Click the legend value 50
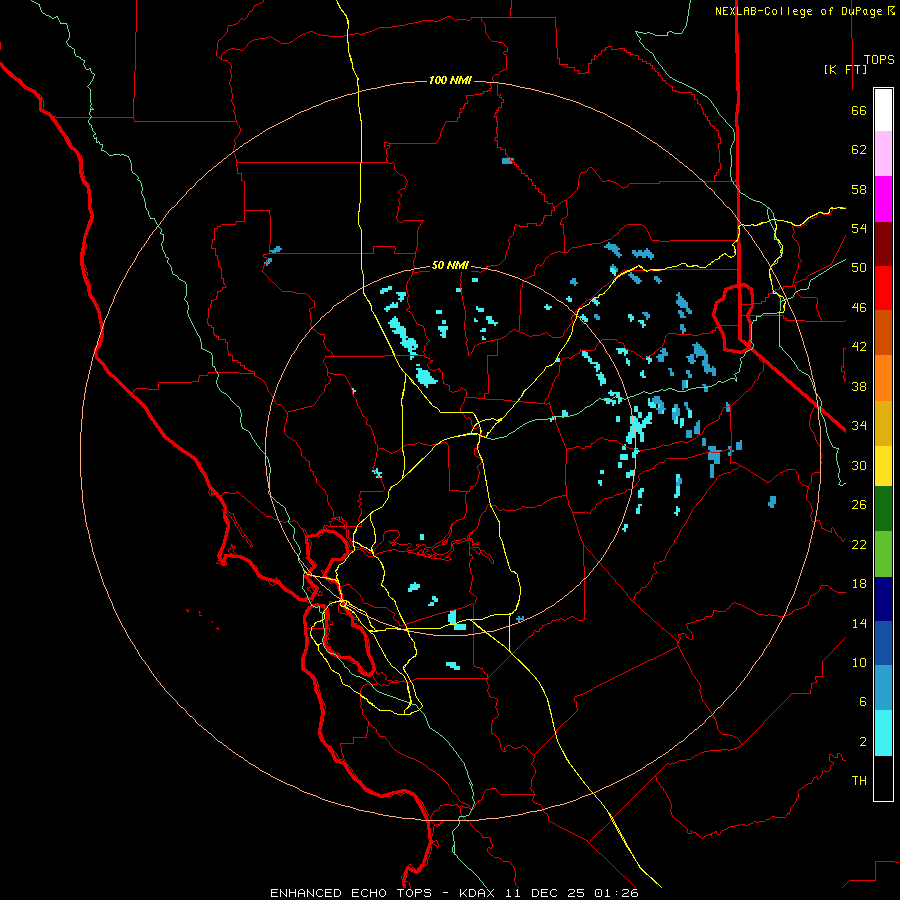This screenshot has width=900, height=900. (859, 267)
